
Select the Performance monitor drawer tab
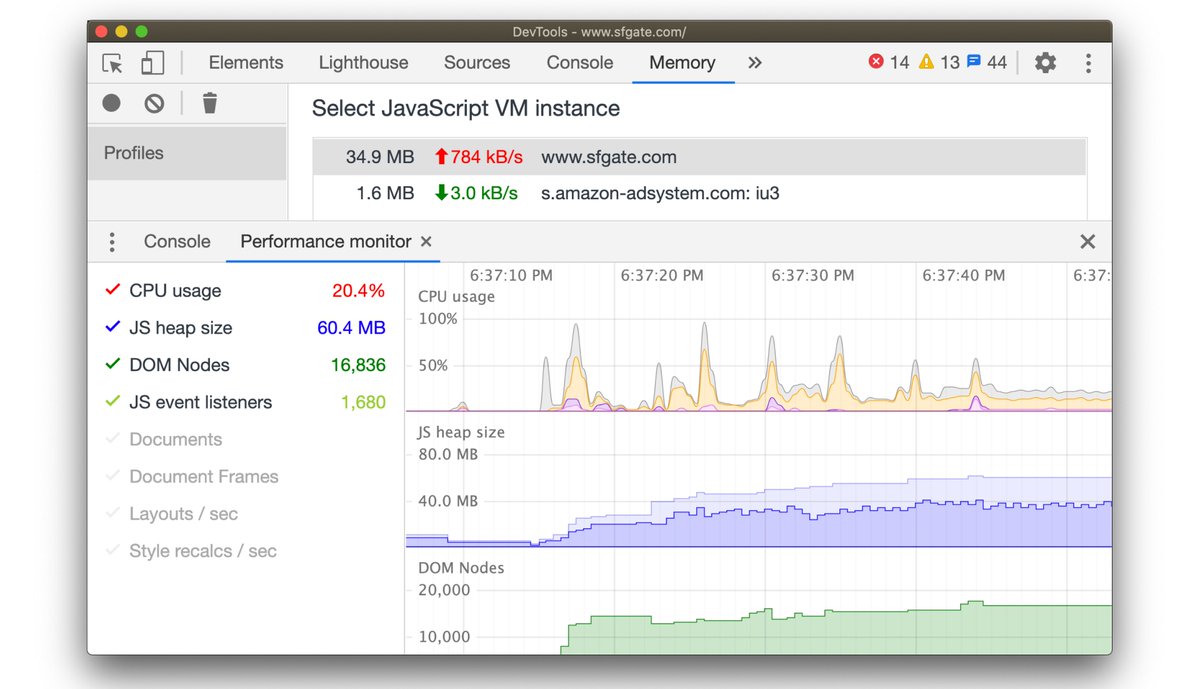pyautogui.click(x=326, y=241)
